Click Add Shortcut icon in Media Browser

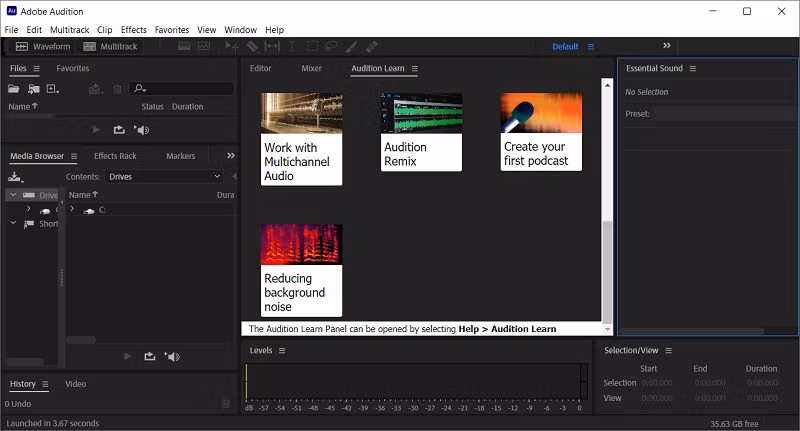tap(15, 177)
